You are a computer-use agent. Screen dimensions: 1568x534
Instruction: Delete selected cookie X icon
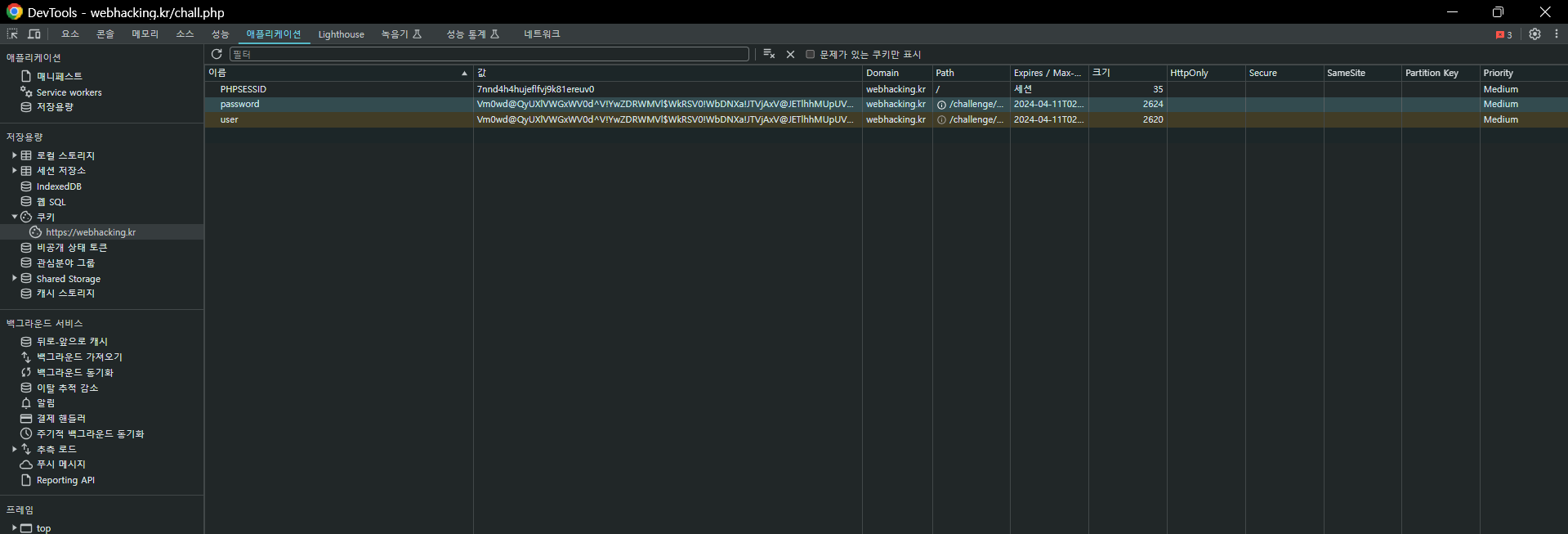pyautogui.click(x=790, y=54)
